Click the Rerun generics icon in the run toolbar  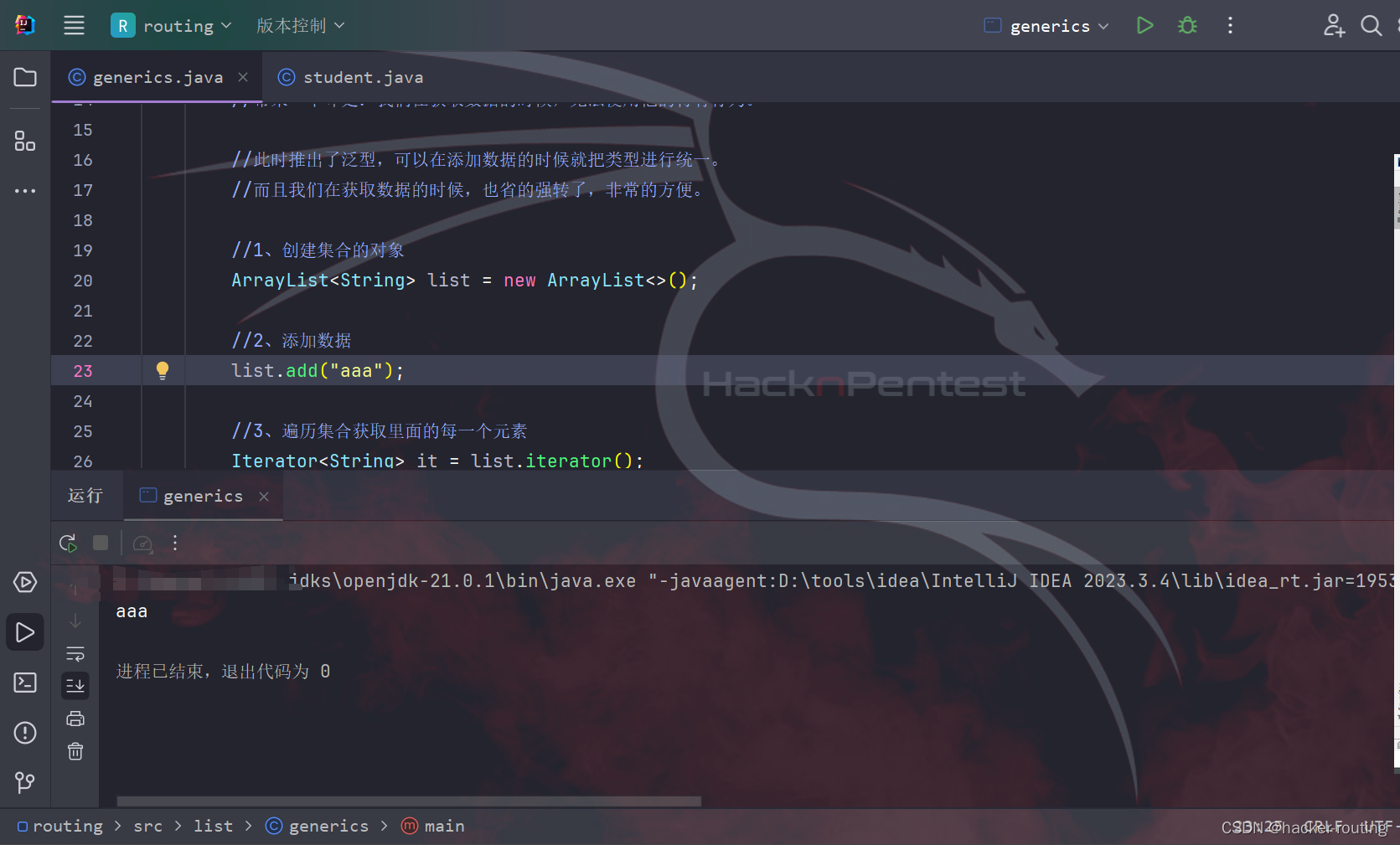[x=69, y=544]
